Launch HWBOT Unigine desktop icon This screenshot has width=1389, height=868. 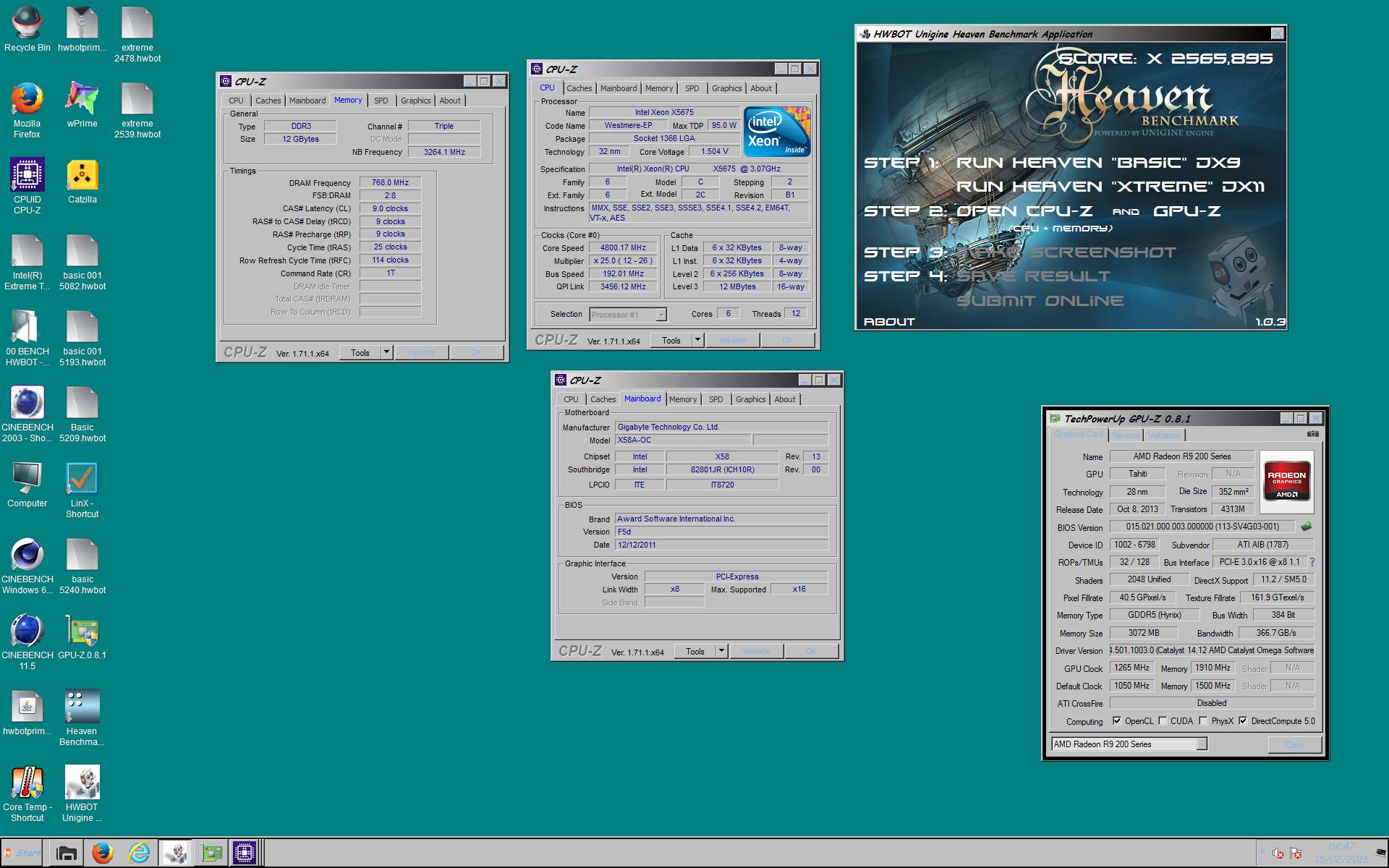(82, 793)
